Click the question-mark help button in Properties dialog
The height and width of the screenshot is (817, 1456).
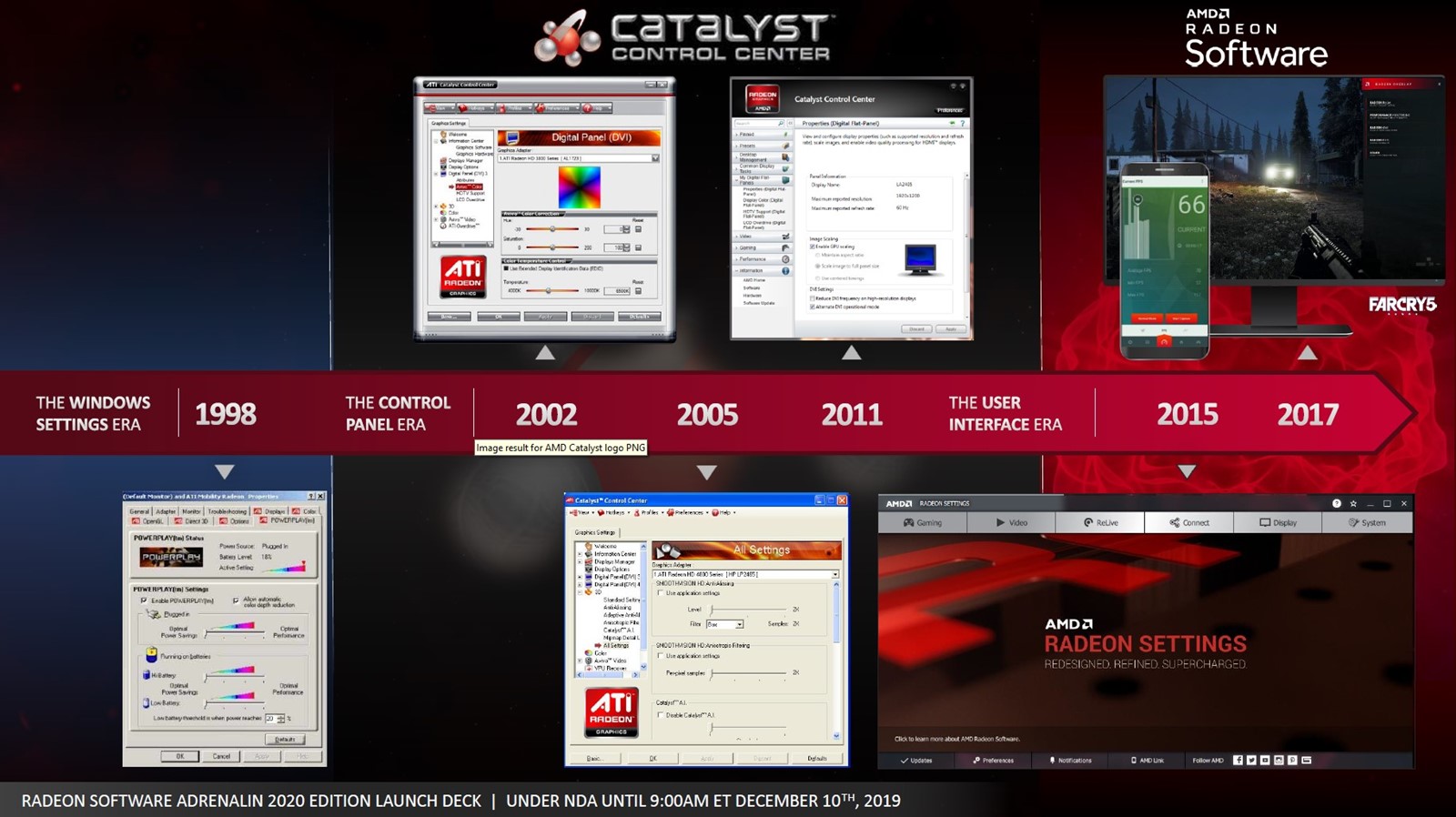(x=311, y=497)
